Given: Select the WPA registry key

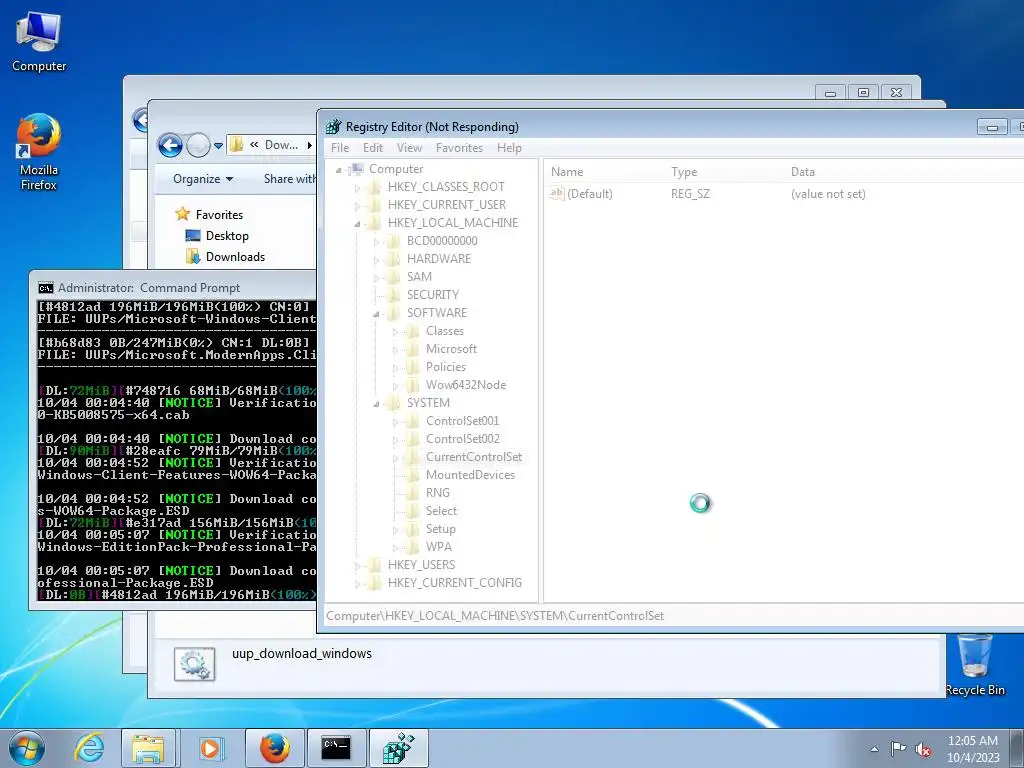Looking at the screenshot, I should (438, 547).
